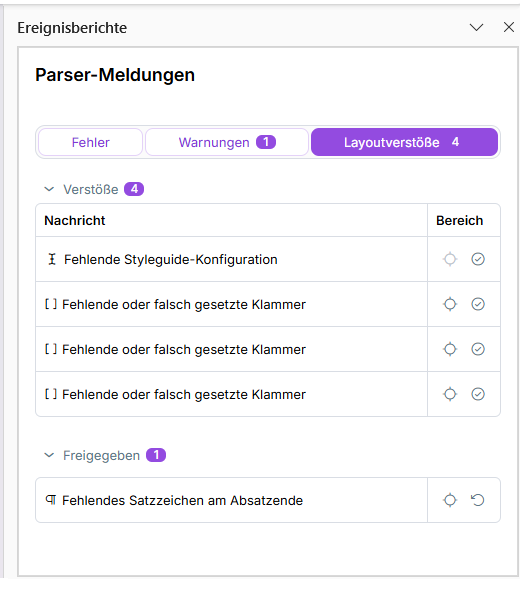The image size is (520, 591).
Task: Approve the third Klammer violation
Action: click(478, 394)
